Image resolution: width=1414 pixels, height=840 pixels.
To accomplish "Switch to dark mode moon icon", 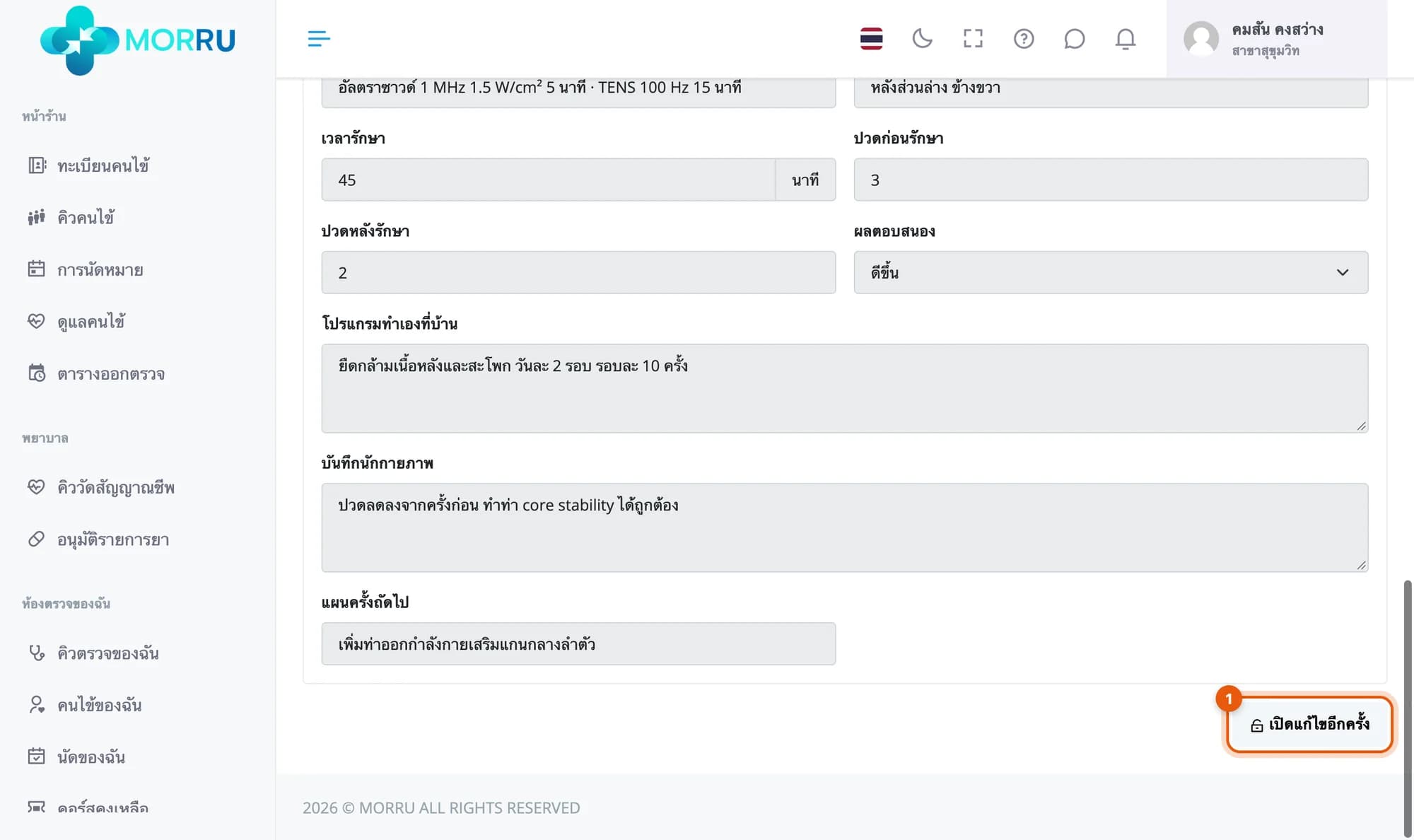I will tap(922, 39).
